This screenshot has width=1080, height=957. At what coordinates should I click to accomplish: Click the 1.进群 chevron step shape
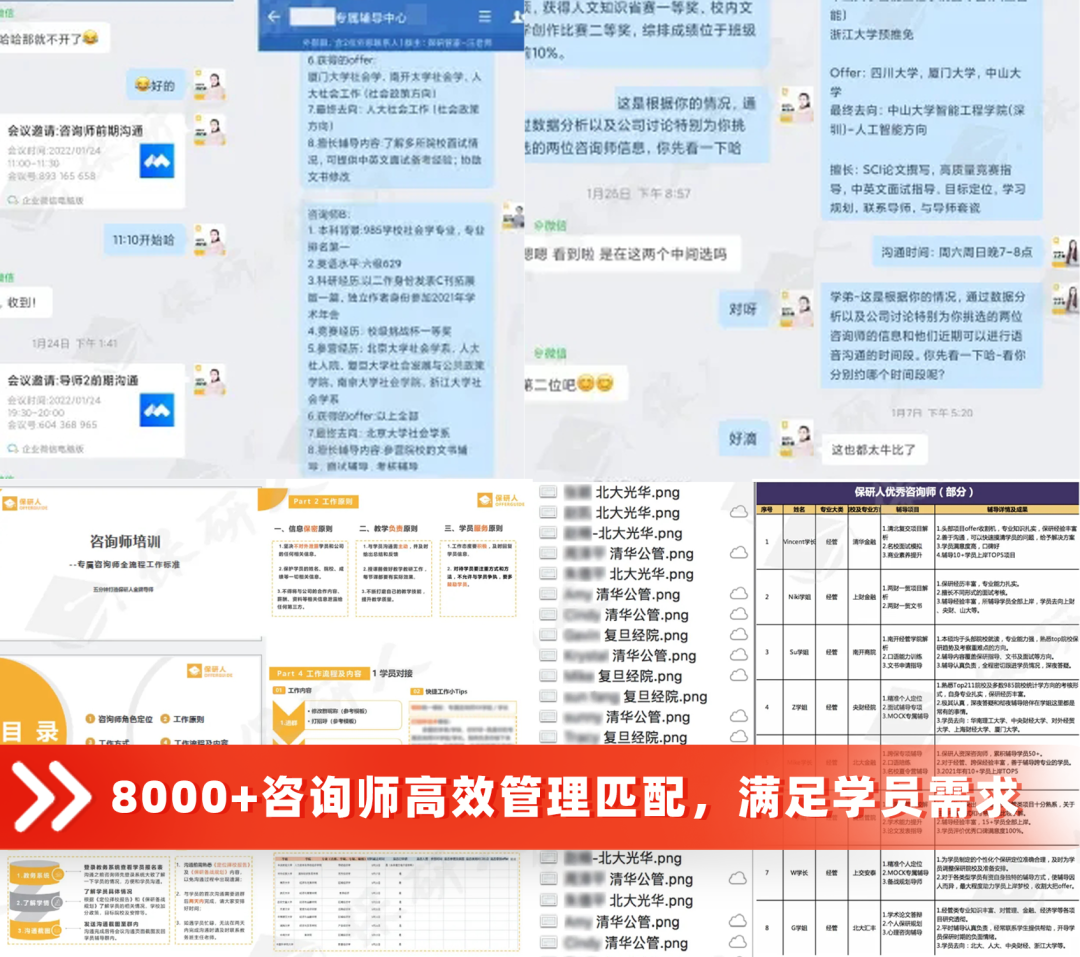(289, 721)
